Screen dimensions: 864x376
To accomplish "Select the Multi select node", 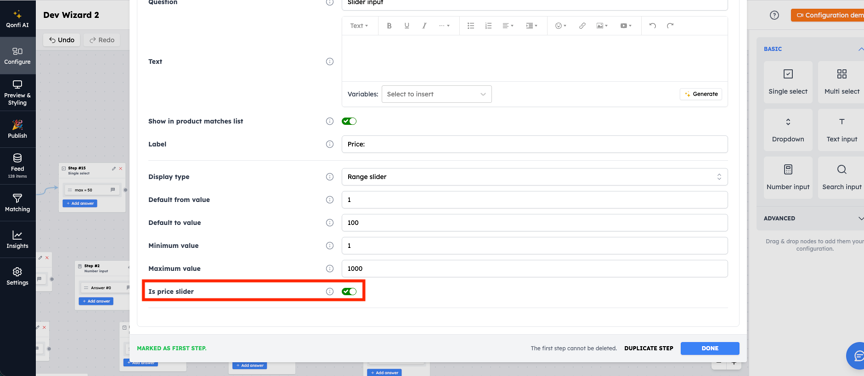I will (841, 82).
